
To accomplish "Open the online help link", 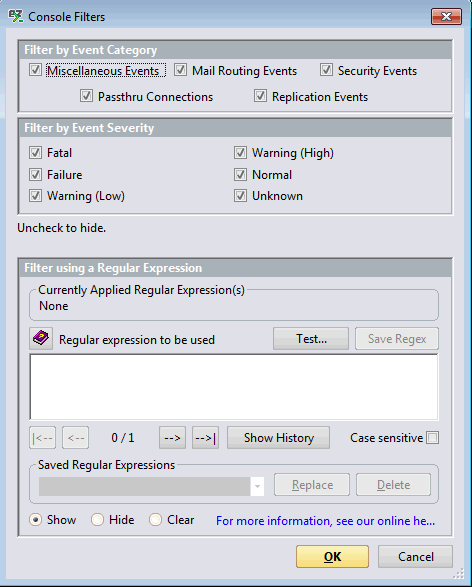I will (325, 521).
